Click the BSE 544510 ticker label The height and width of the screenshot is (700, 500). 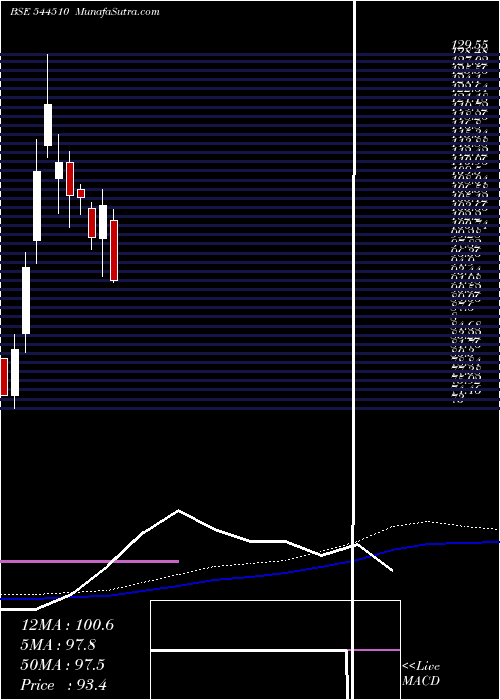(x=39, y=12)
